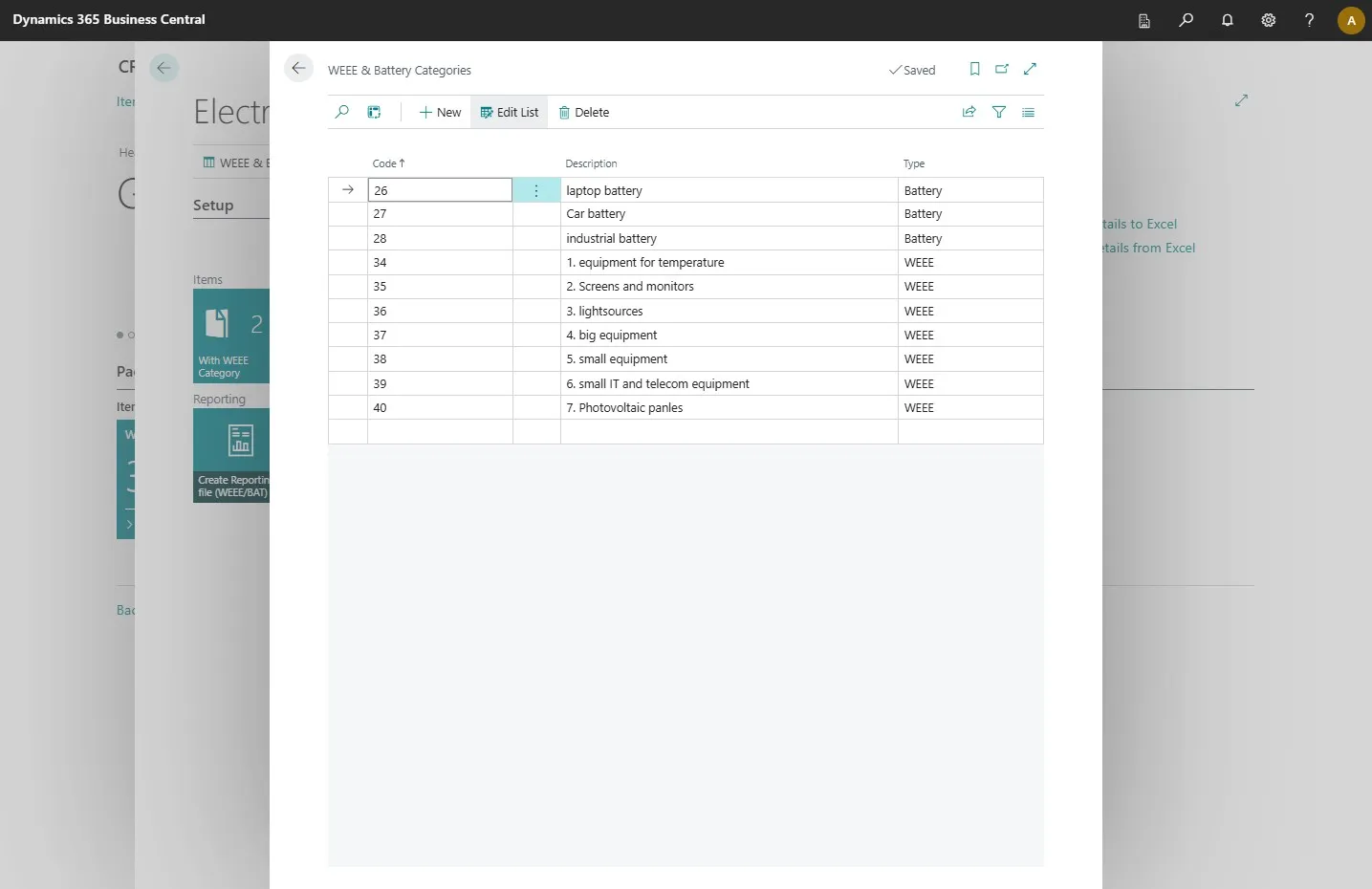
Task: Click '7. Photovoltaic panles' cell
Action: click(x=730, y=407)
